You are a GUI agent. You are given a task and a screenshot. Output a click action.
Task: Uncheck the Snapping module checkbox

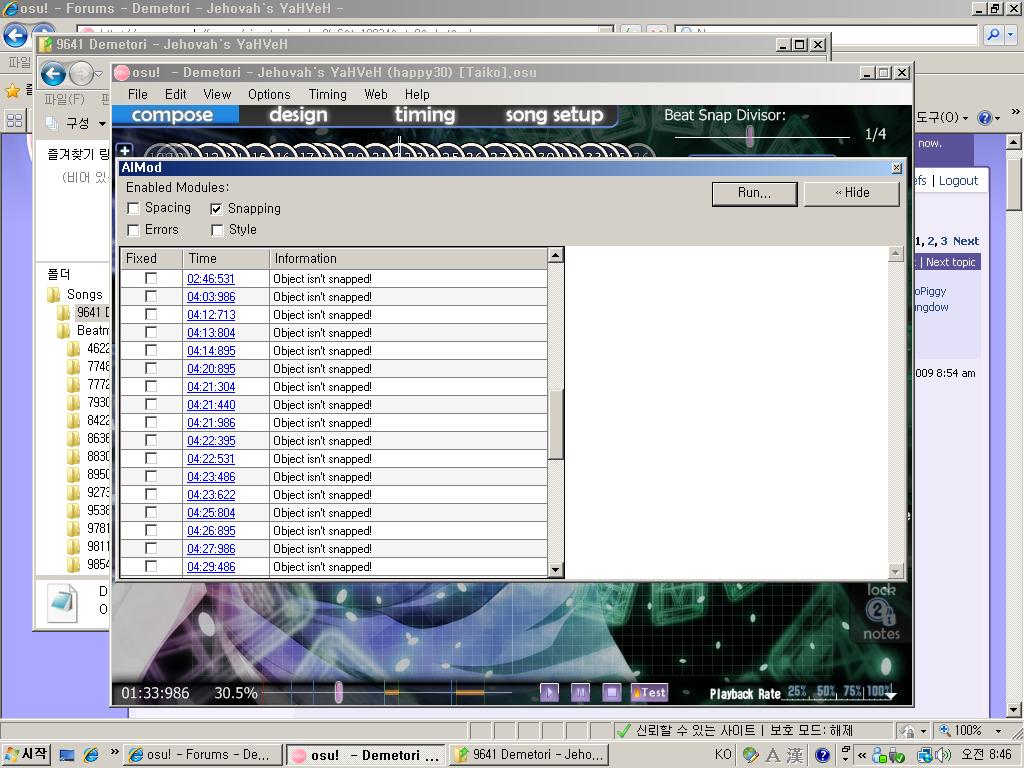(216, 209)
